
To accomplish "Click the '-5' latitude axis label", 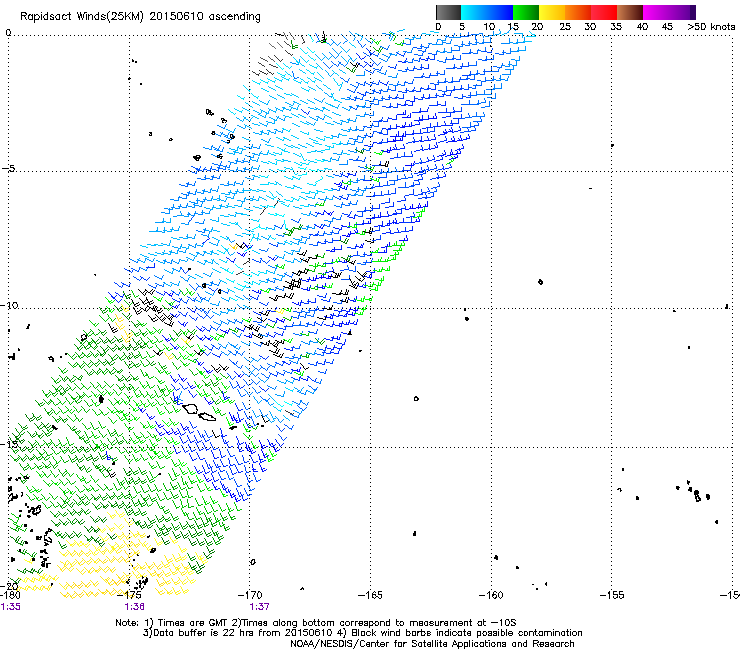I will [x=8, y=168].
